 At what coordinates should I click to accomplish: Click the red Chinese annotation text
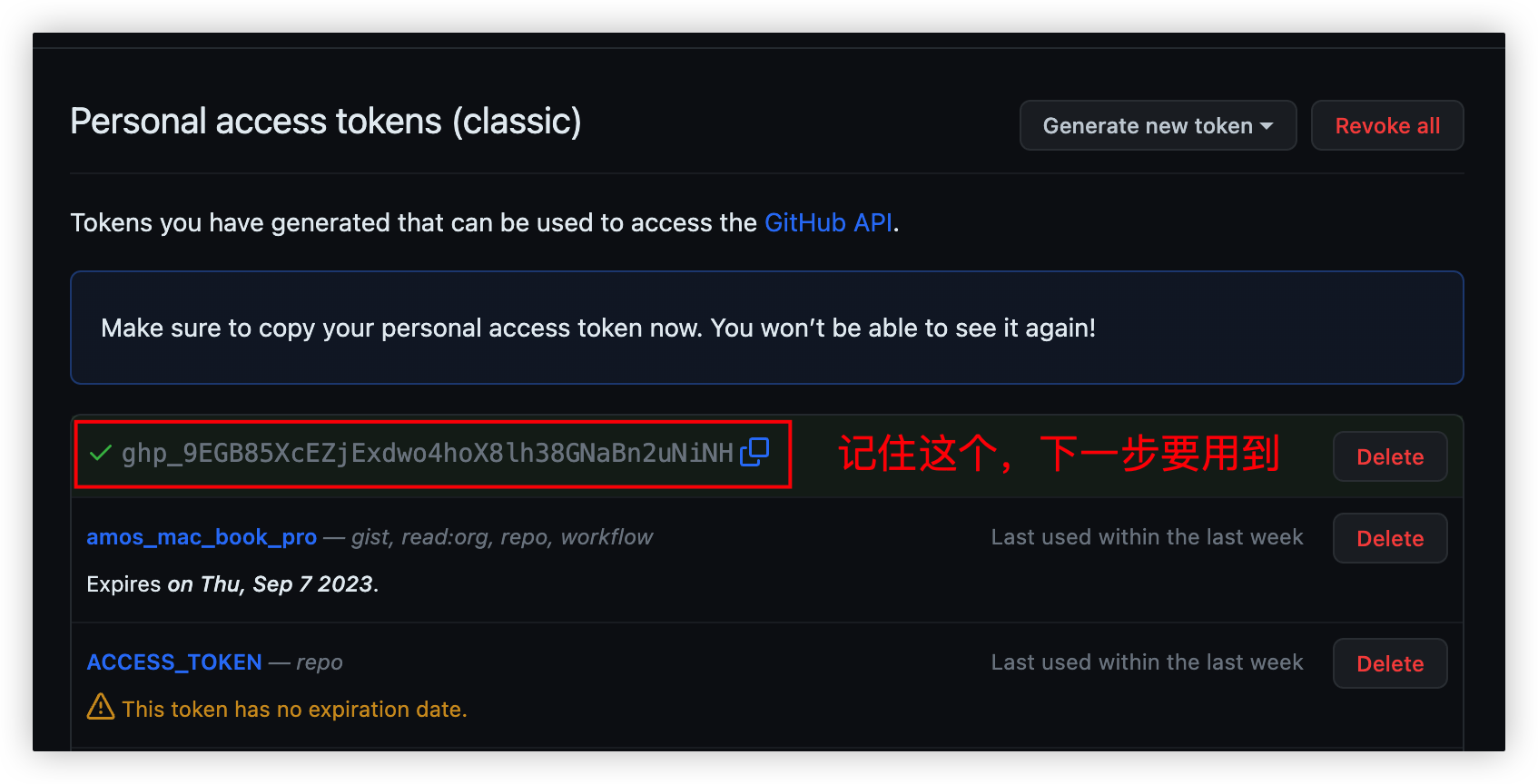point(1059,454)
